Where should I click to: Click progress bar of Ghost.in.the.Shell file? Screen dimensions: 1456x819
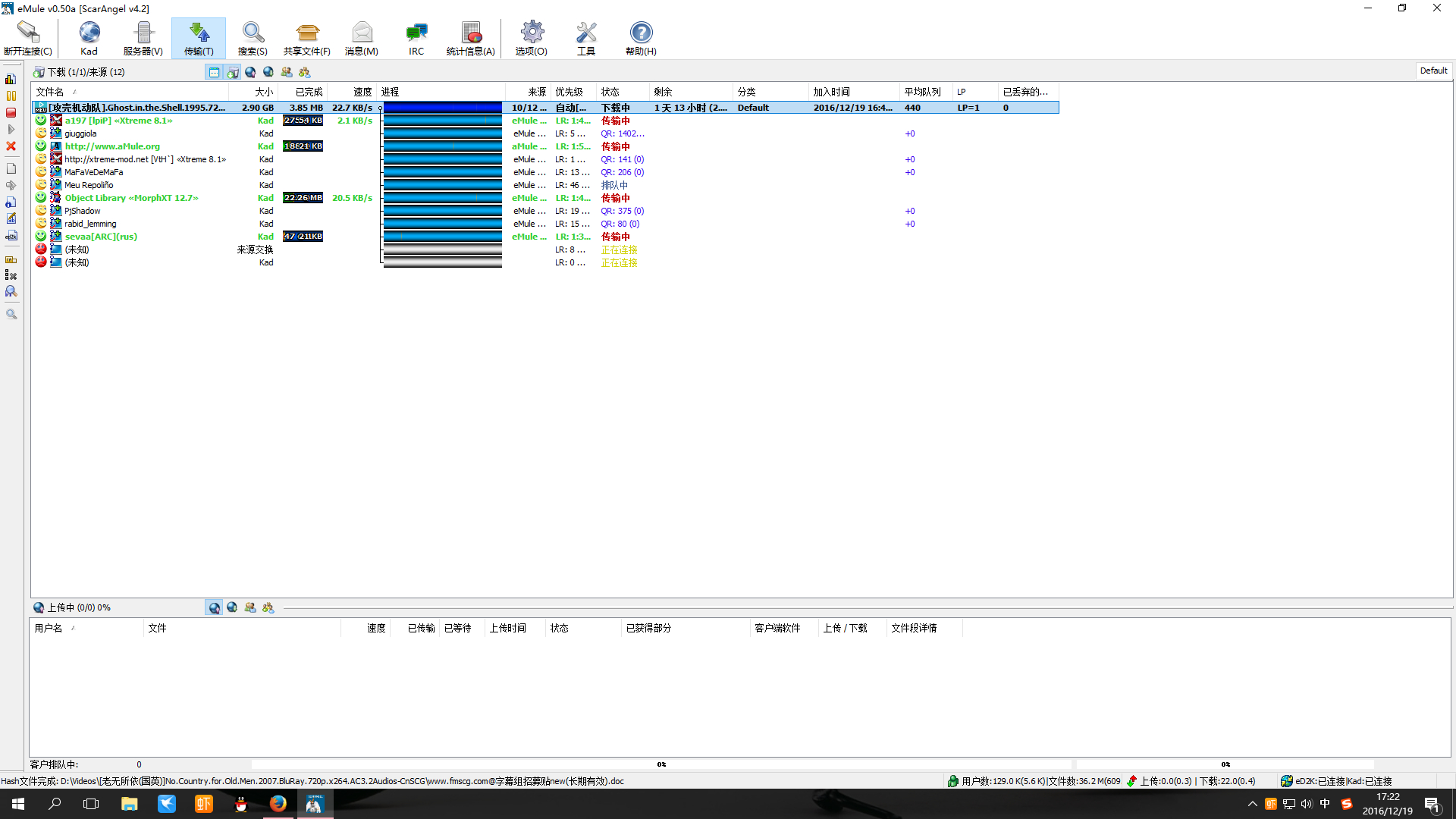(x=442, y=108)
